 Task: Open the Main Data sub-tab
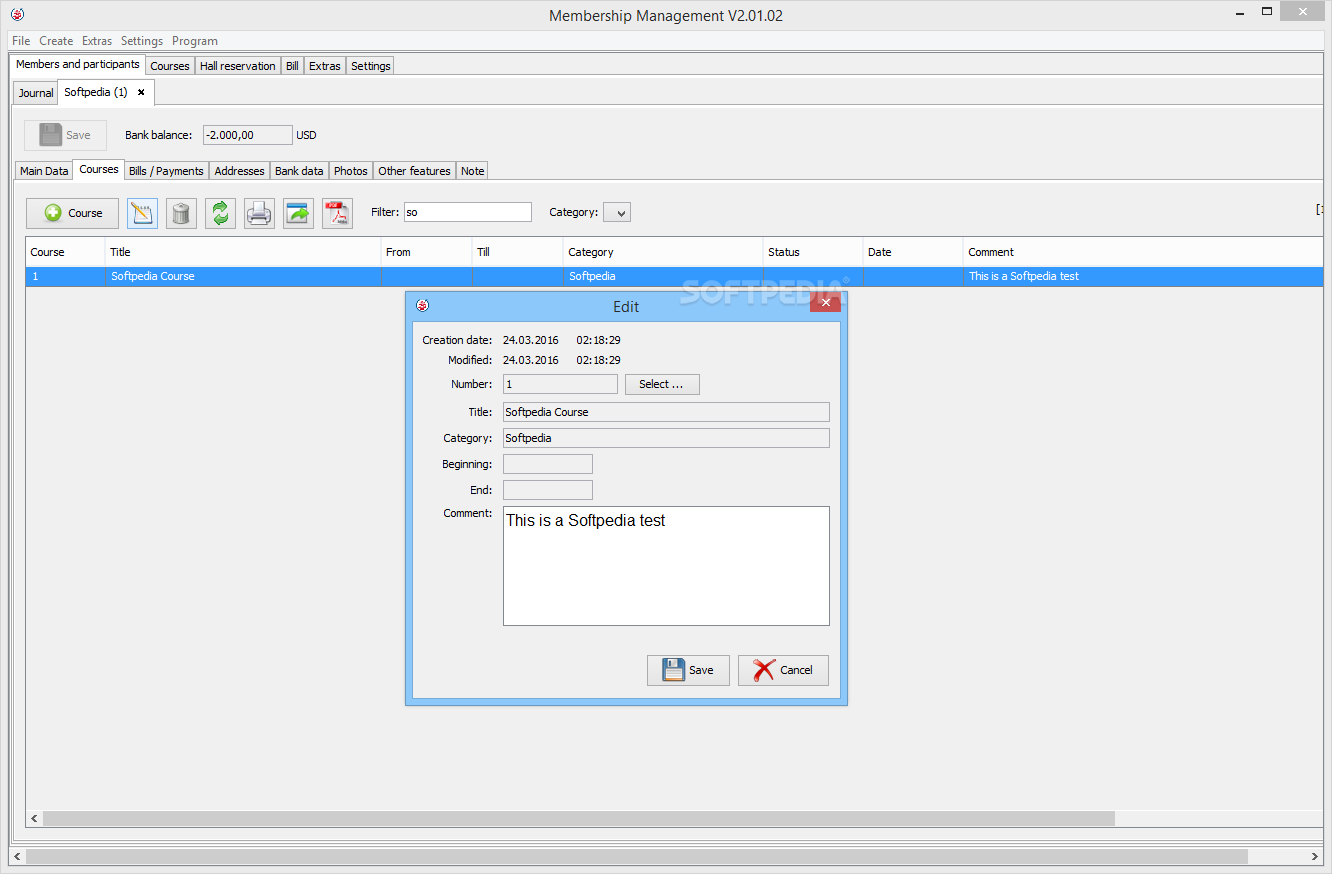click(44, 171)
